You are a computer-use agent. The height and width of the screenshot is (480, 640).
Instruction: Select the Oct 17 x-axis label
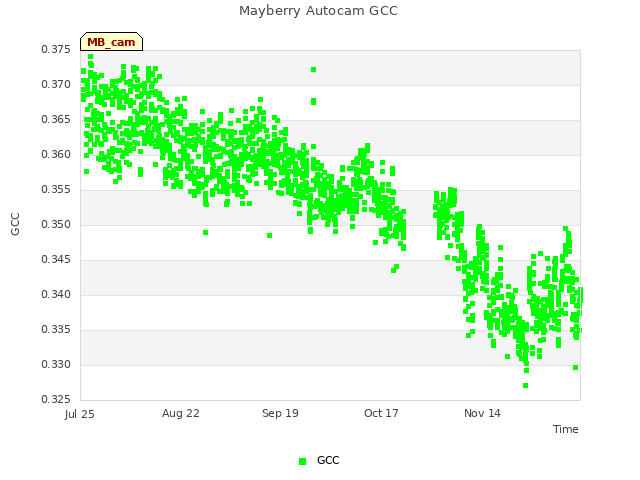coord(381,413)
